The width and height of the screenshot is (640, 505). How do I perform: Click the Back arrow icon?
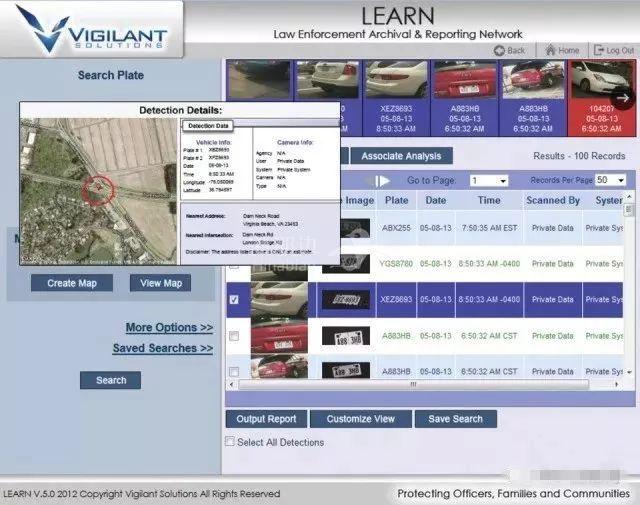point(499,50)
